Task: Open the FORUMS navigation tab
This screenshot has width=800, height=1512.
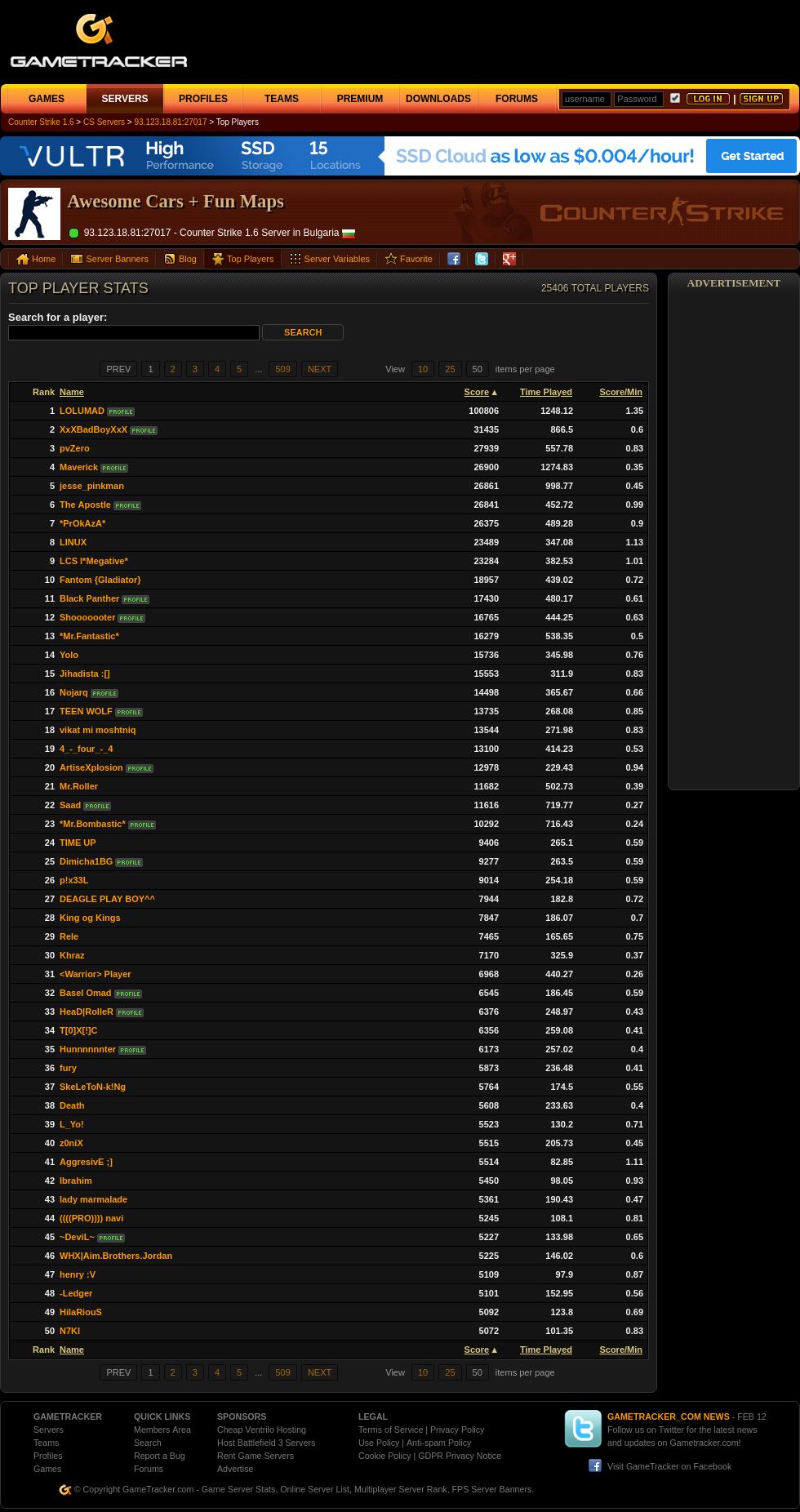Action: (x=517, y=99)
